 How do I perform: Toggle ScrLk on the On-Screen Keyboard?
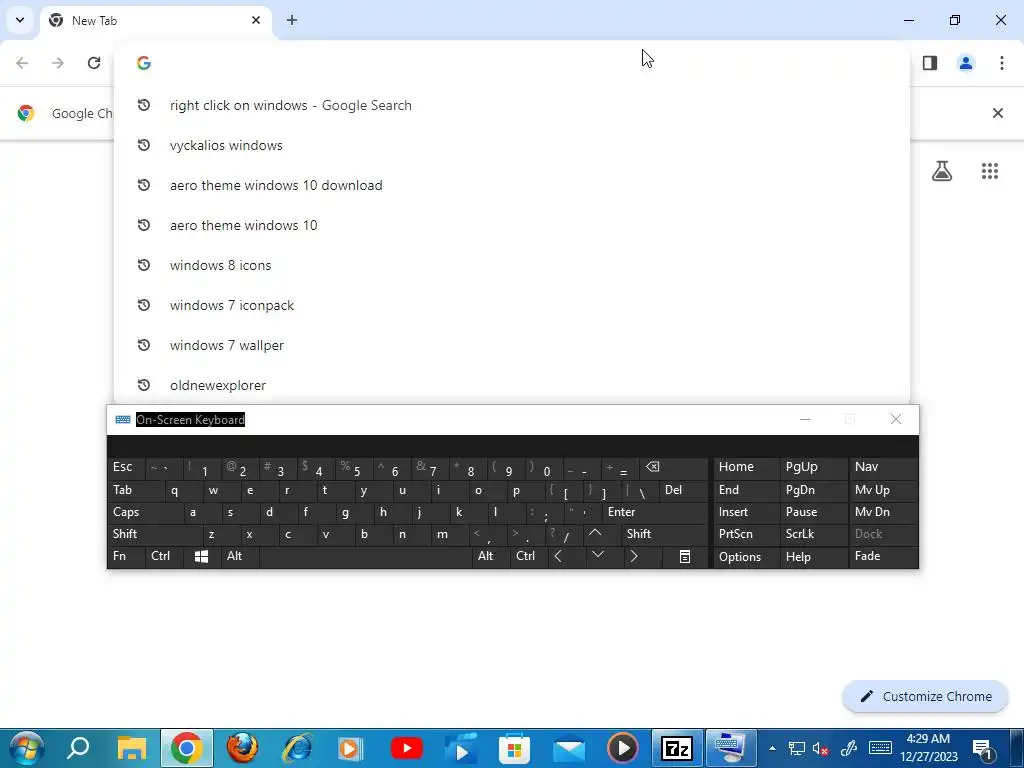(812, 534)
